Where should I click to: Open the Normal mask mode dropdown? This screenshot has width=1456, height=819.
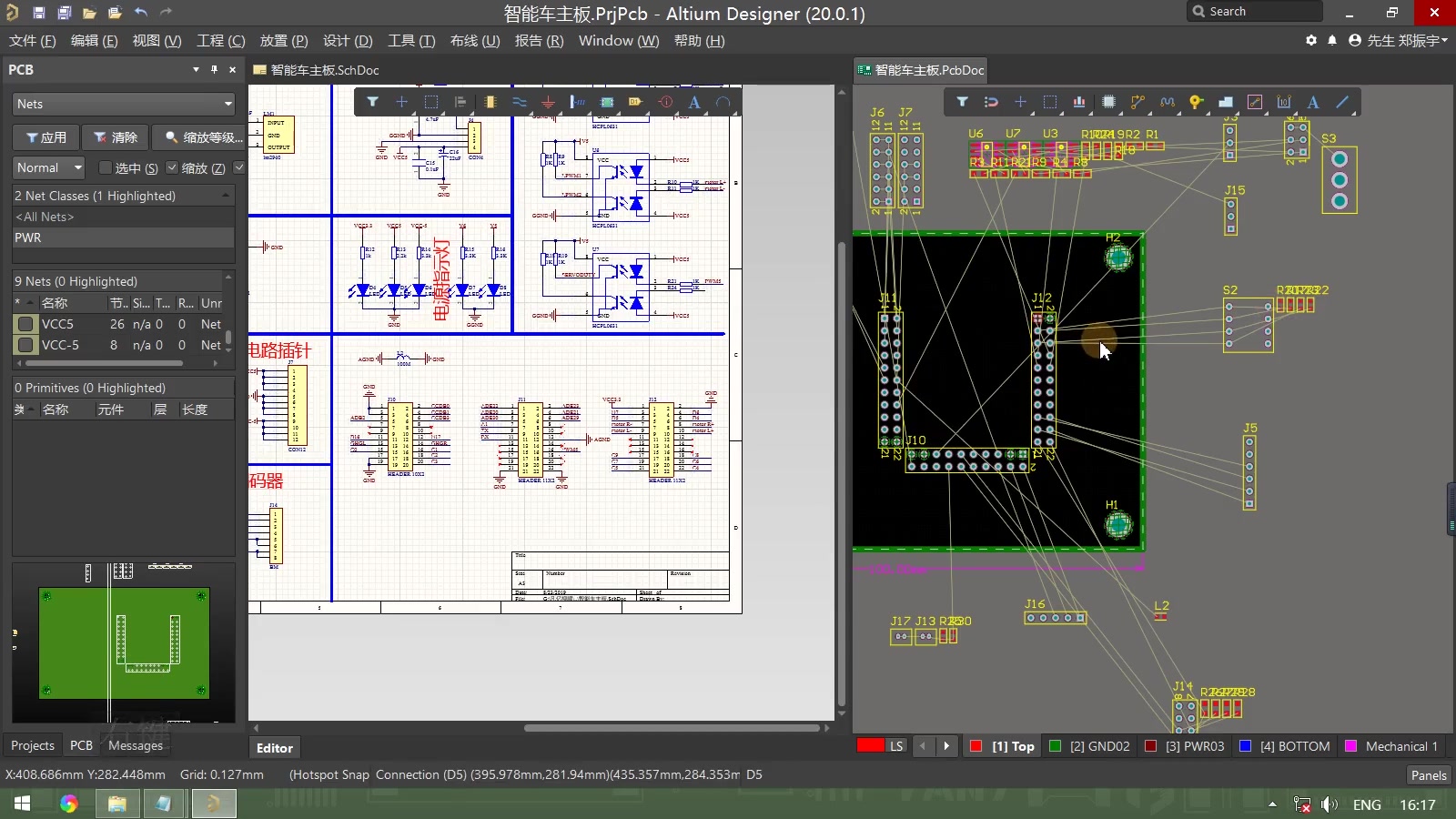(x=49, y=167)
